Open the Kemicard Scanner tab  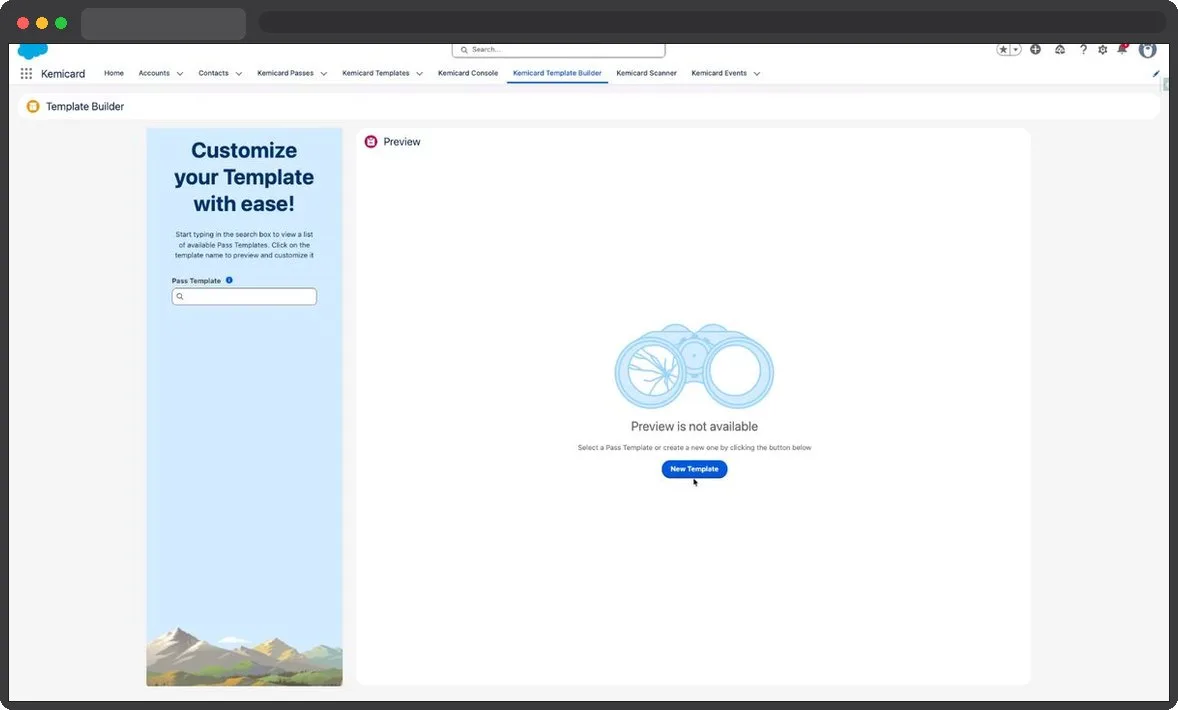click(646, 73)
